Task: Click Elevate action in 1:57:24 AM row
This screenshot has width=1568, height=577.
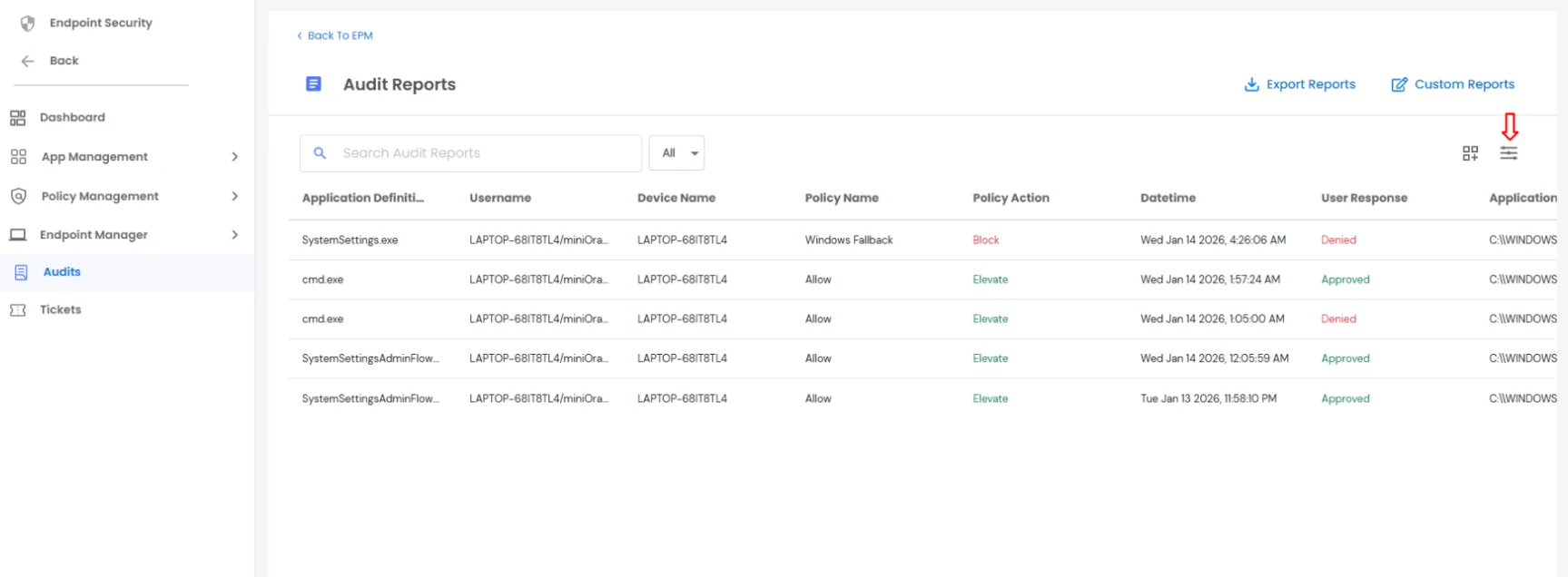Action: pyautogui.click(x=991, y=279)
